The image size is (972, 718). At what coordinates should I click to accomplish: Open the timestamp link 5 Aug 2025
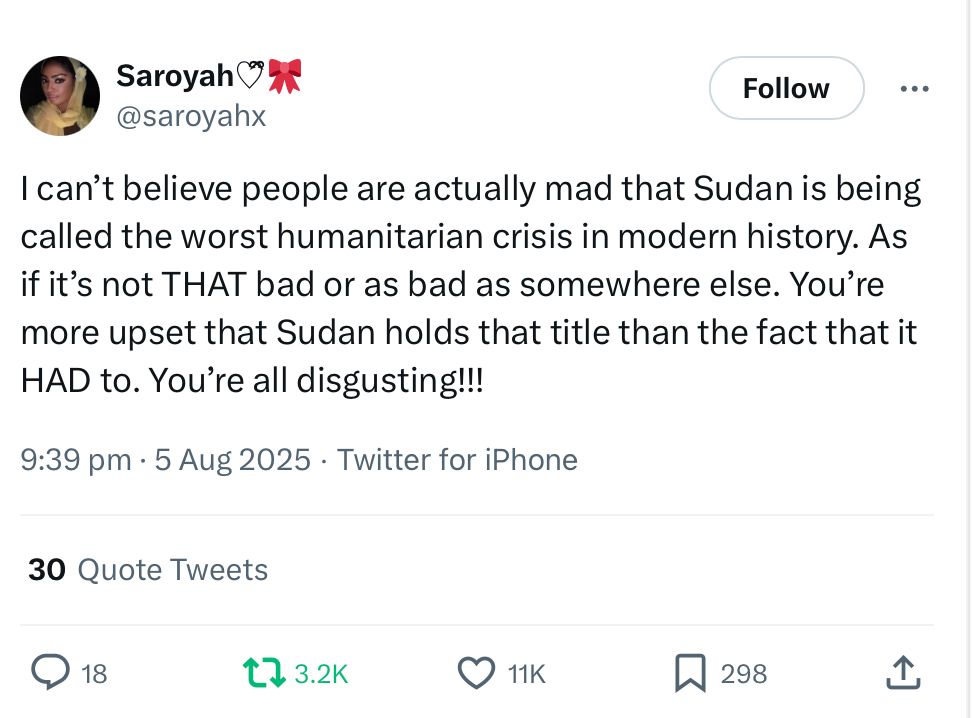(x=232, y=459)
